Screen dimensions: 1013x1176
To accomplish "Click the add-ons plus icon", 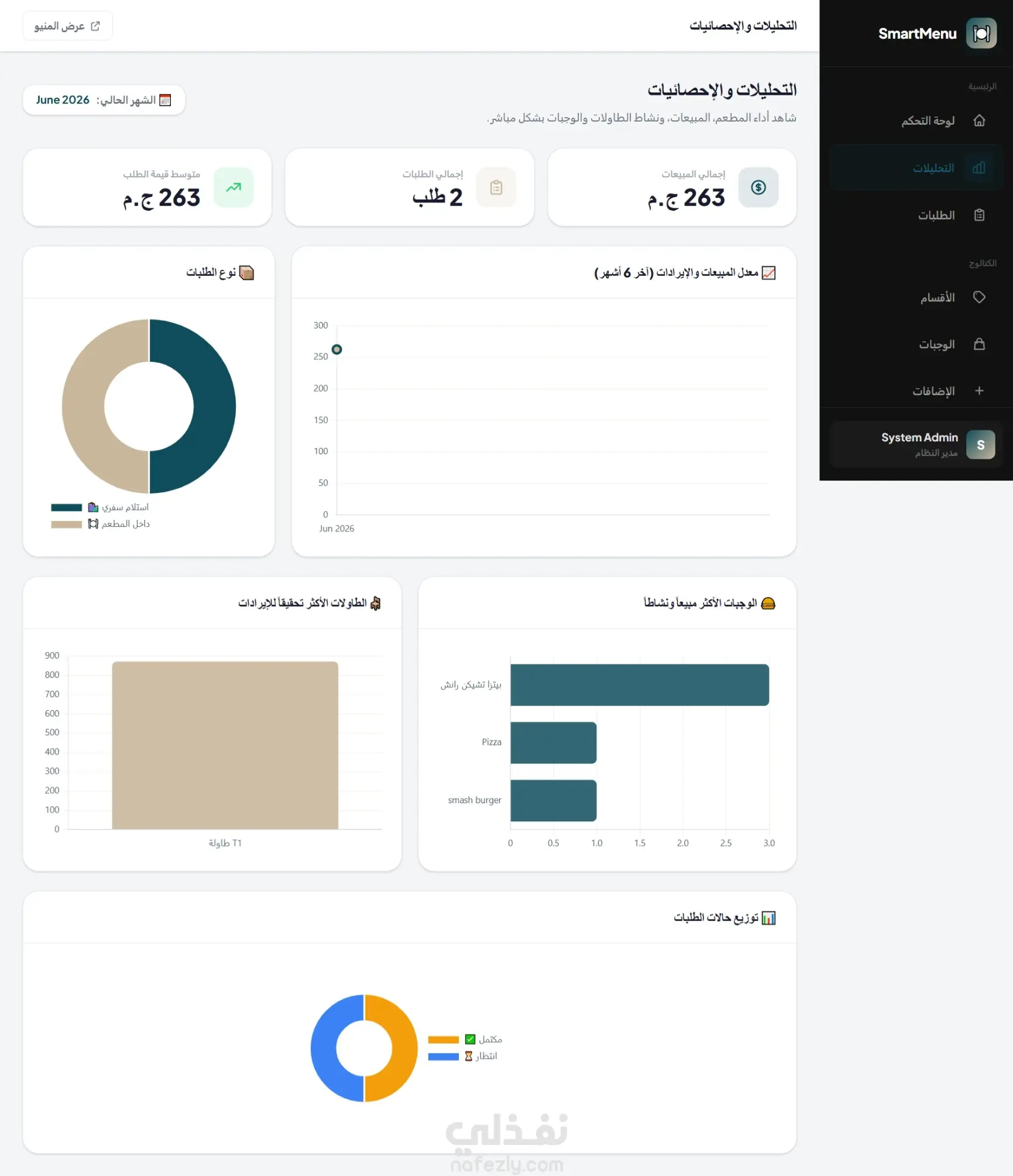I will tap(979, 391).
